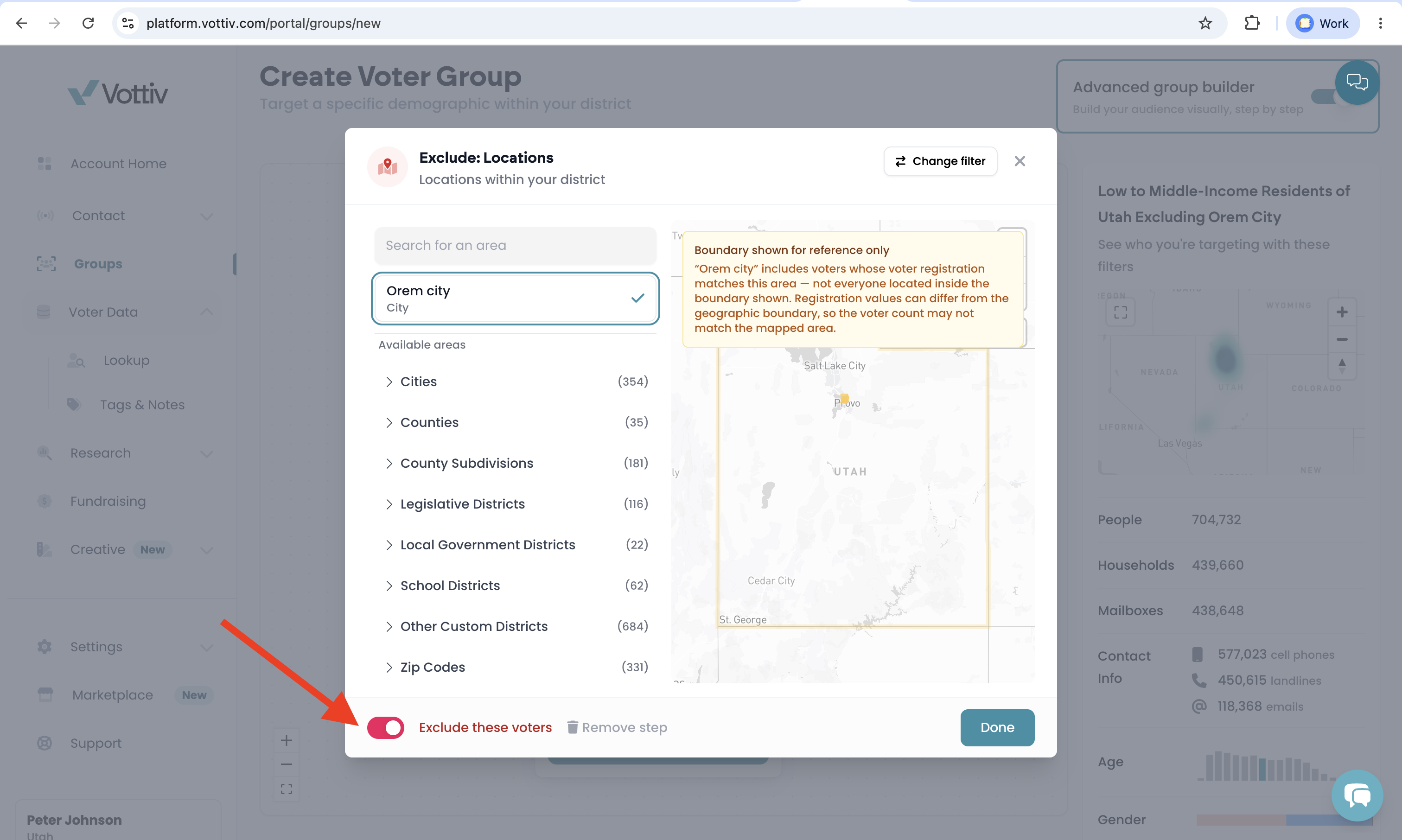Click the Orem marker on the map
Image resolution: width=1402 pixels, height=840 pixels.
pos(844,399)
